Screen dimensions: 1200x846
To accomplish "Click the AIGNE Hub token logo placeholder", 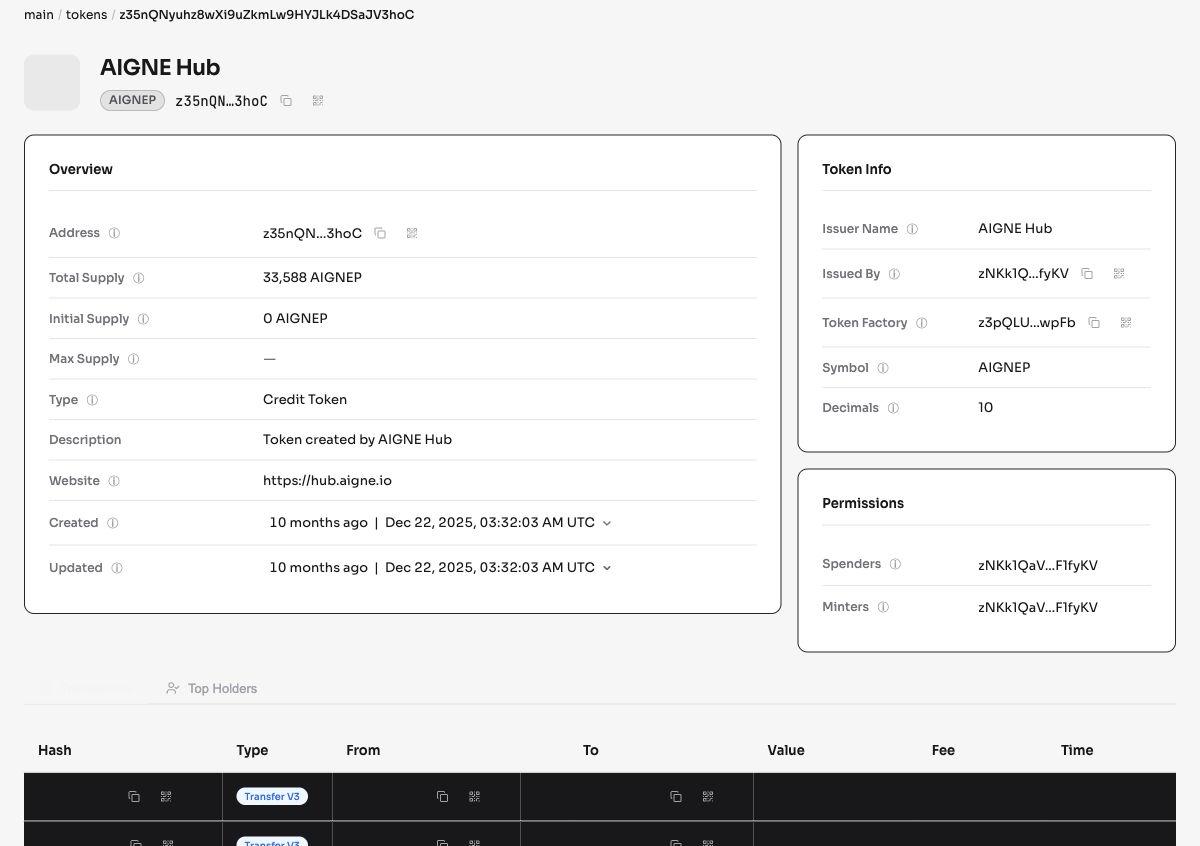I will (x=52, y=83).
